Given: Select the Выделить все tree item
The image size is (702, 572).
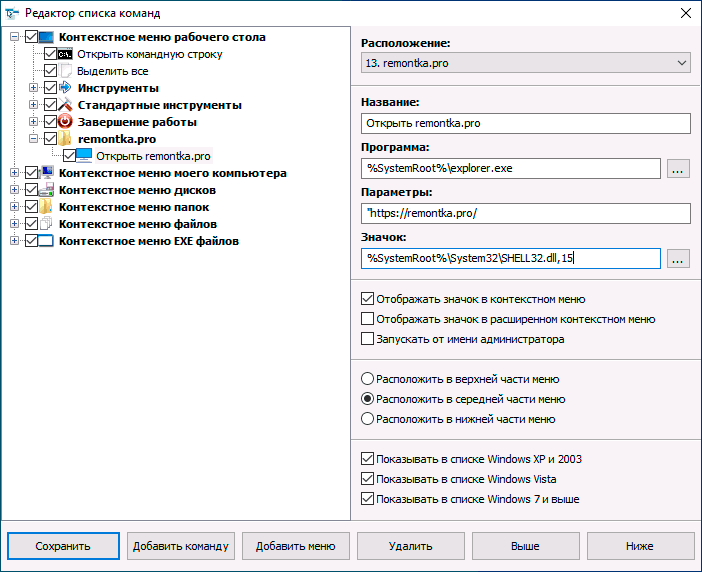Looking at the screenshot, I should pos(112,71).
